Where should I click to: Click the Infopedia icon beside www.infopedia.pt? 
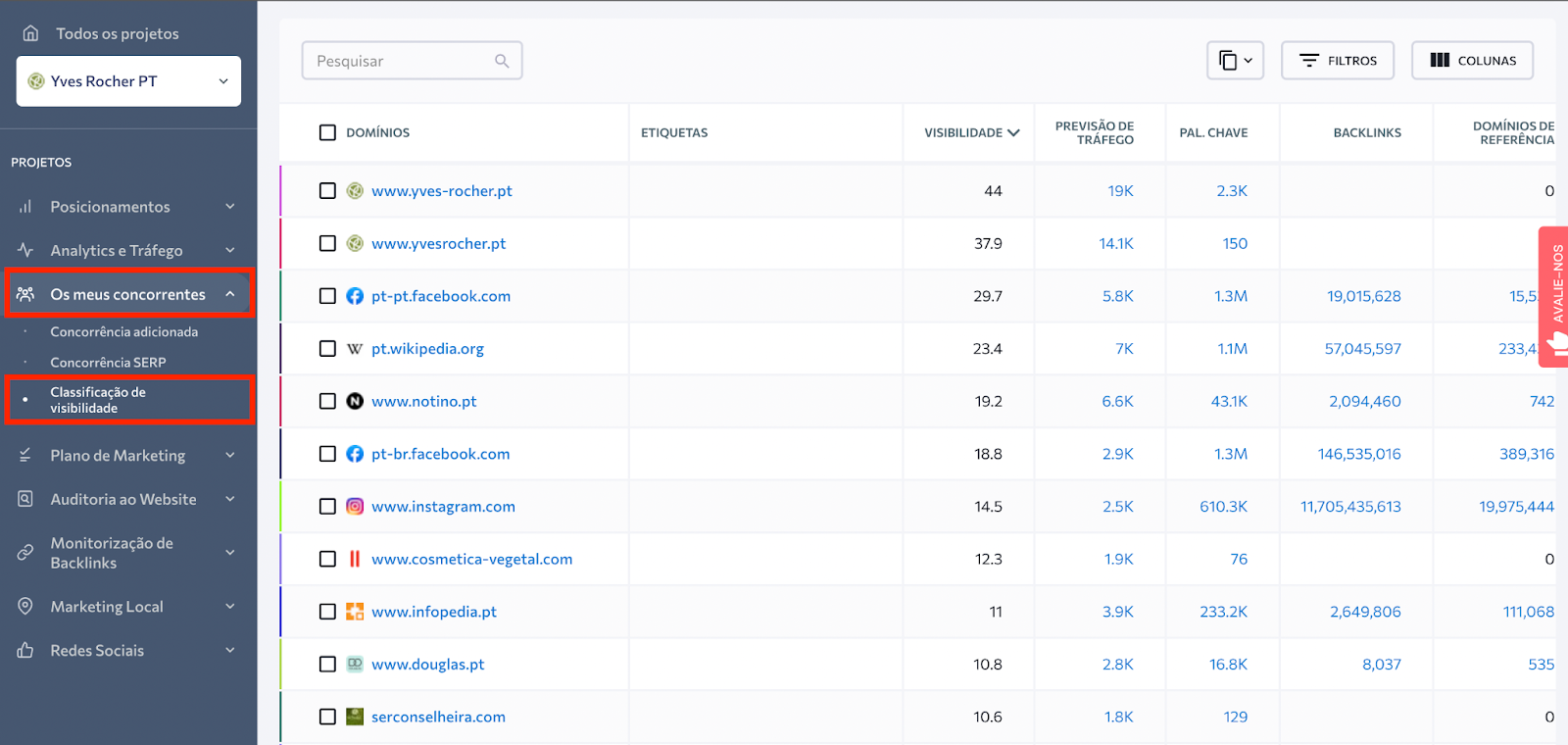click(355, 612)
